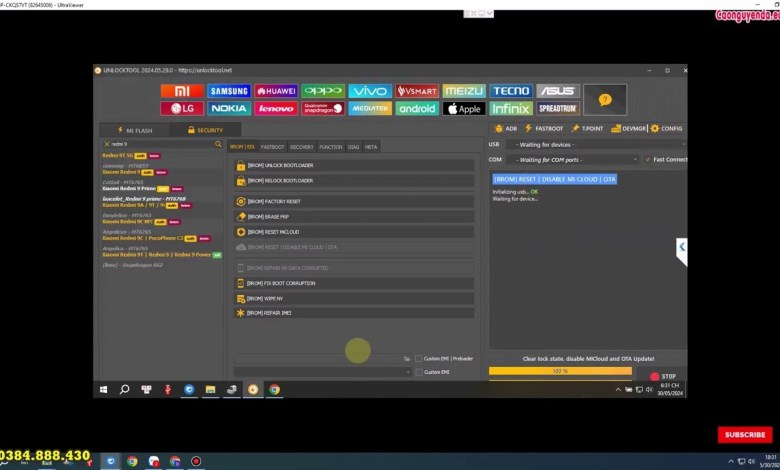Screen dimensions: 780x470
Task: Open the UltraViewer top toolbar dropdown arrow
Action: 490,13
